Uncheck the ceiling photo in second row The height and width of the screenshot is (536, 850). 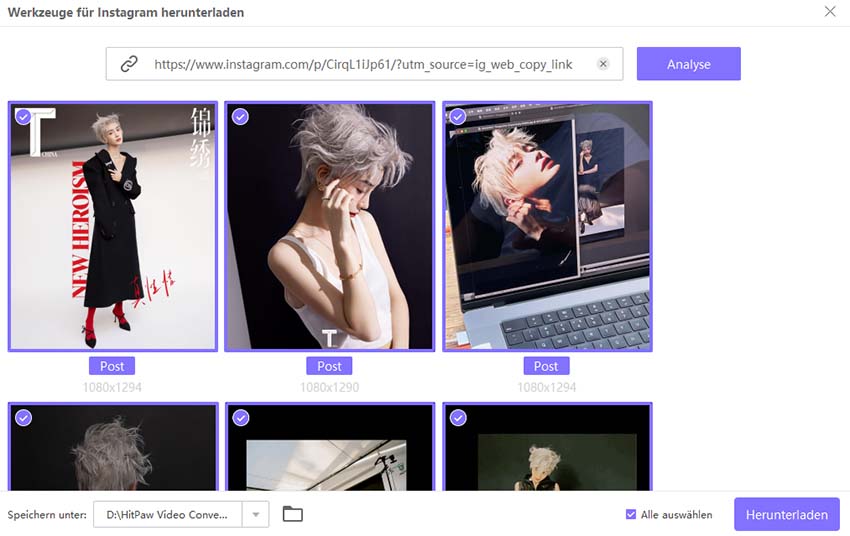pos(240,418)
